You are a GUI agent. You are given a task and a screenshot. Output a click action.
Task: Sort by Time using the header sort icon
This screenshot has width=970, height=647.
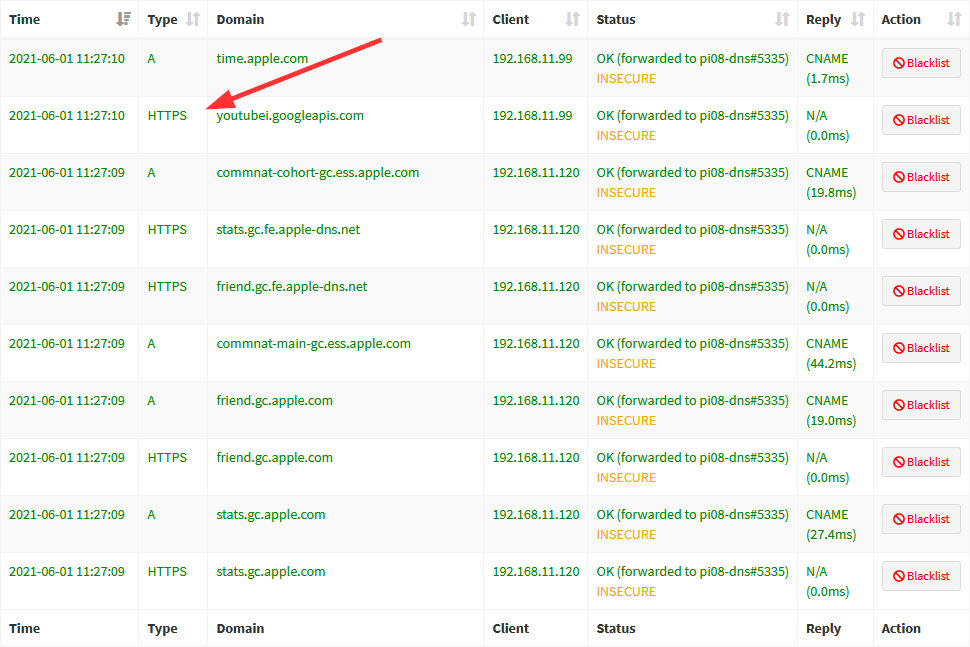pos(124,19)
